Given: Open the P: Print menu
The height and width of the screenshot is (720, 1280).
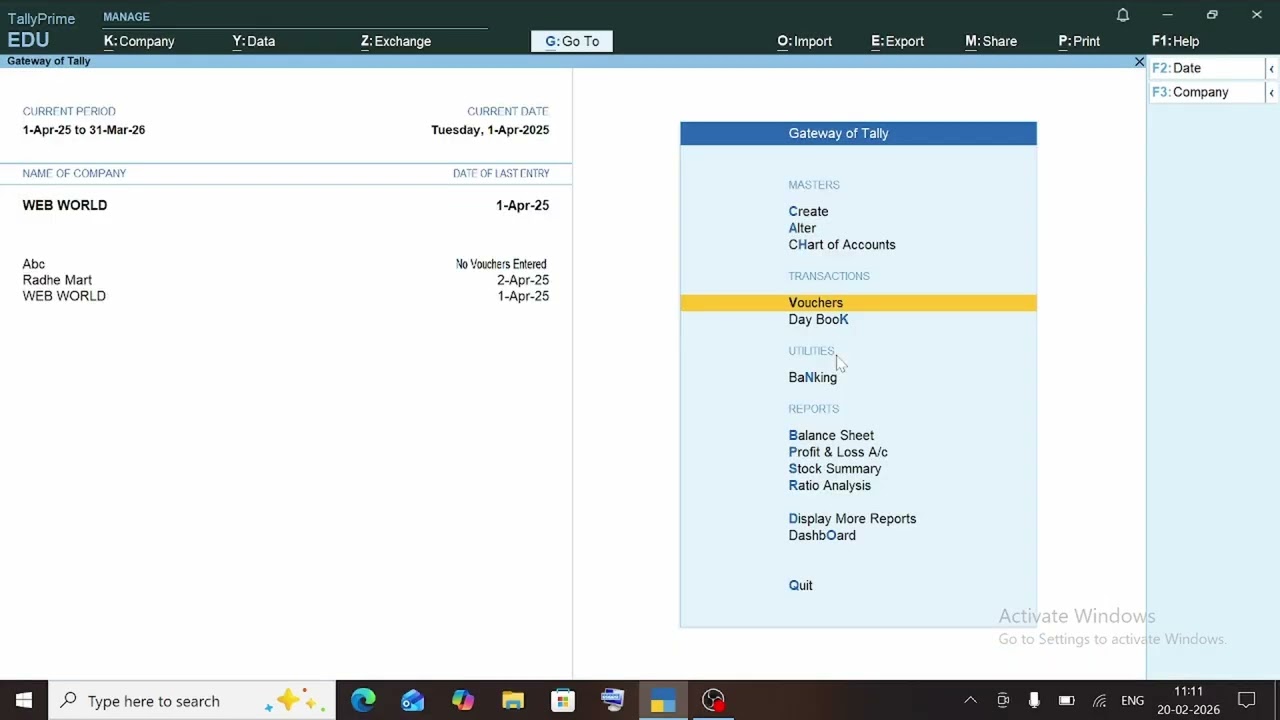Looking at the screenshot, I should (x=1079, y=41).
